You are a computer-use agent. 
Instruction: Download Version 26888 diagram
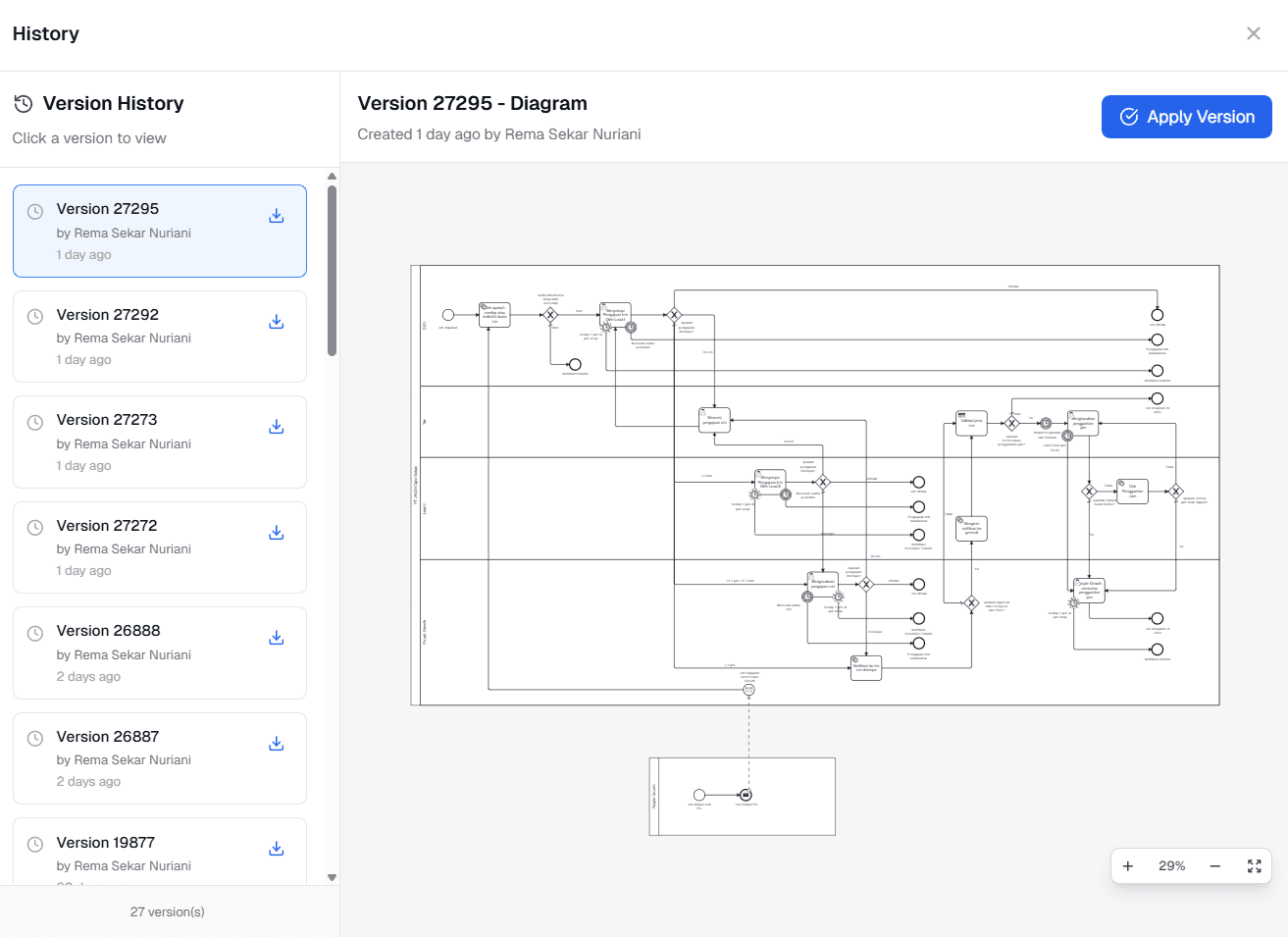(x=276, y=638)
